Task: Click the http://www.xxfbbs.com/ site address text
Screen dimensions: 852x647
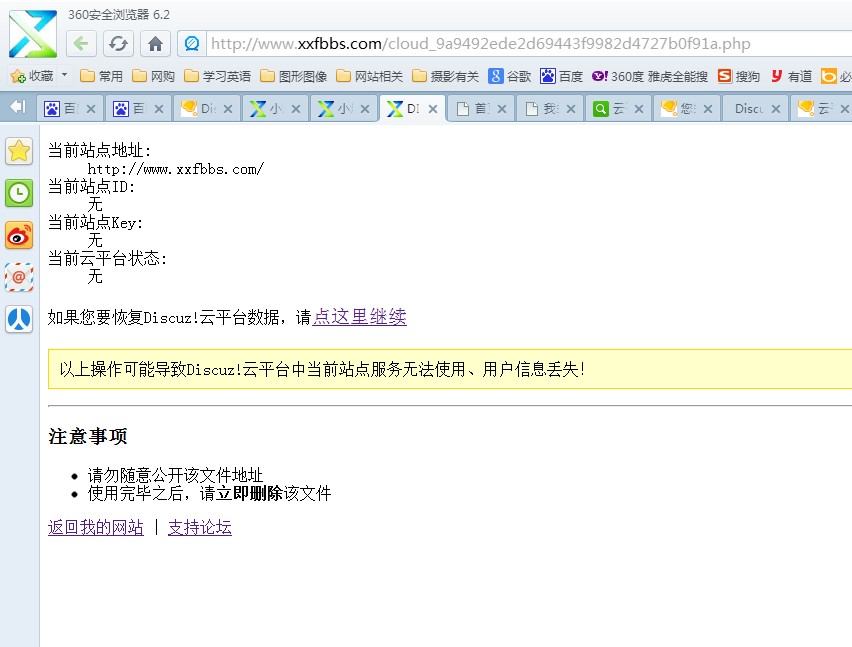Action: coord(176,169)
